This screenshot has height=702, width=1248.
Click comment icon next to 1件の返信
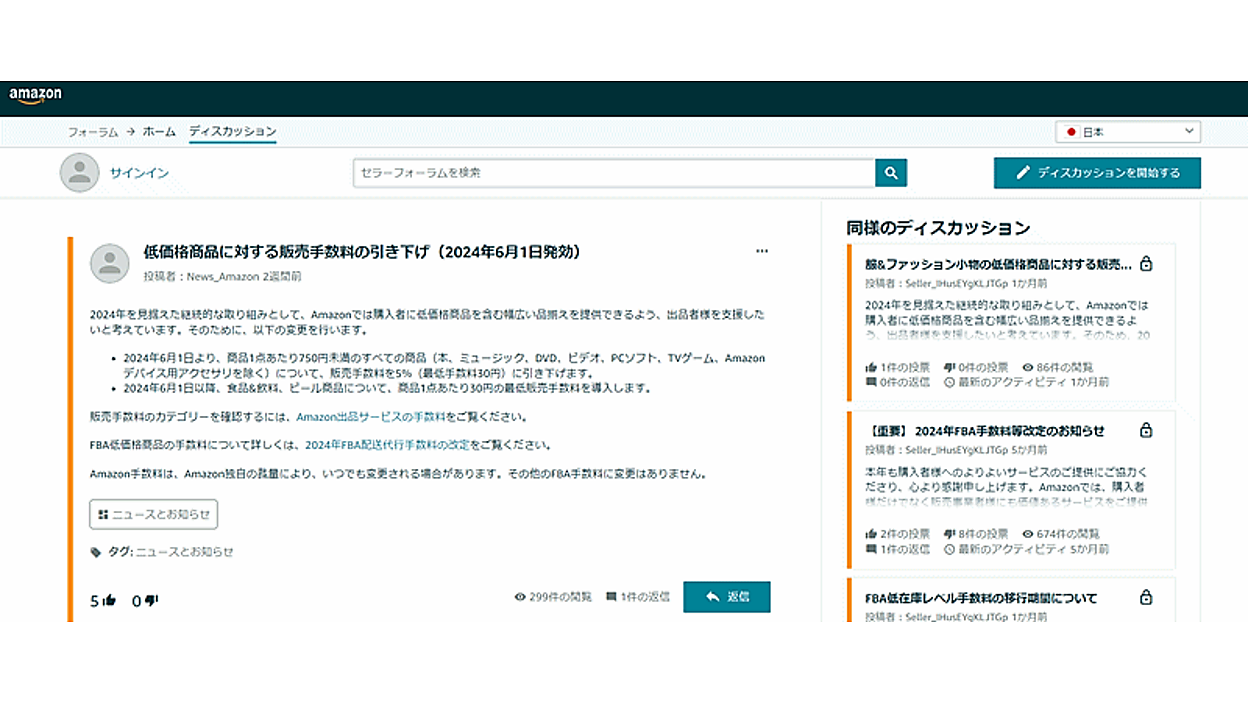click(x=611, y=597)
